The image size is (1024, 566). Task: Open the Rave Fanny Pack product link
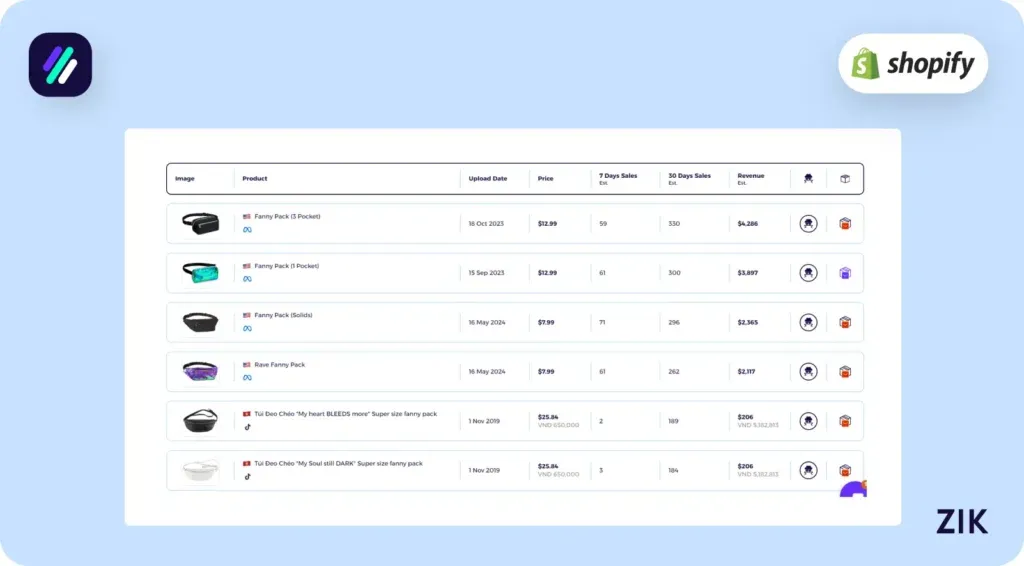coord(280,365)
